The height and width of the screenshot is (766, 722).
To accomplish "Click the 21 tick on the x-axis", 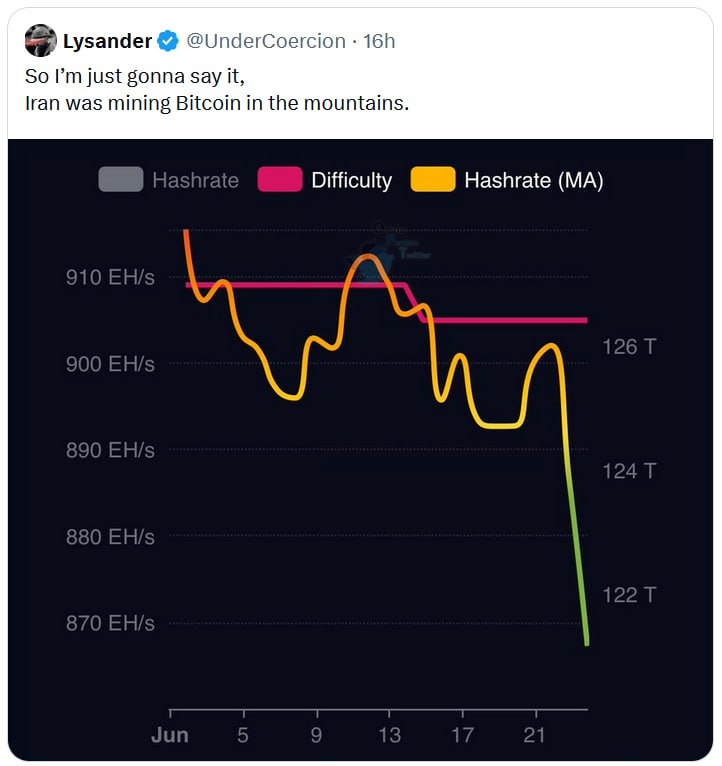I will 534,735.
